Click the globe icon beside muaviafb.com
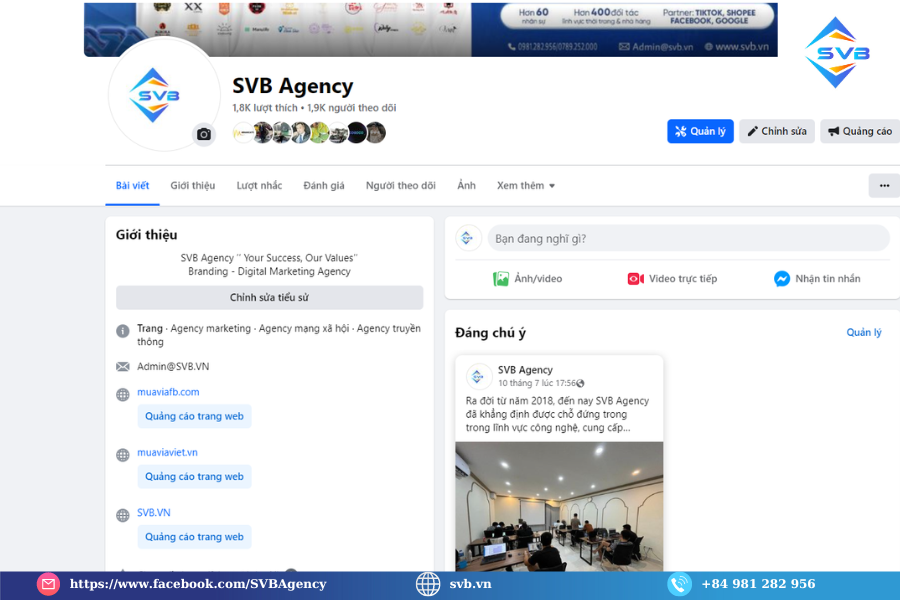The height and width of the screenshot is (600, 900). tap(123, 395)
